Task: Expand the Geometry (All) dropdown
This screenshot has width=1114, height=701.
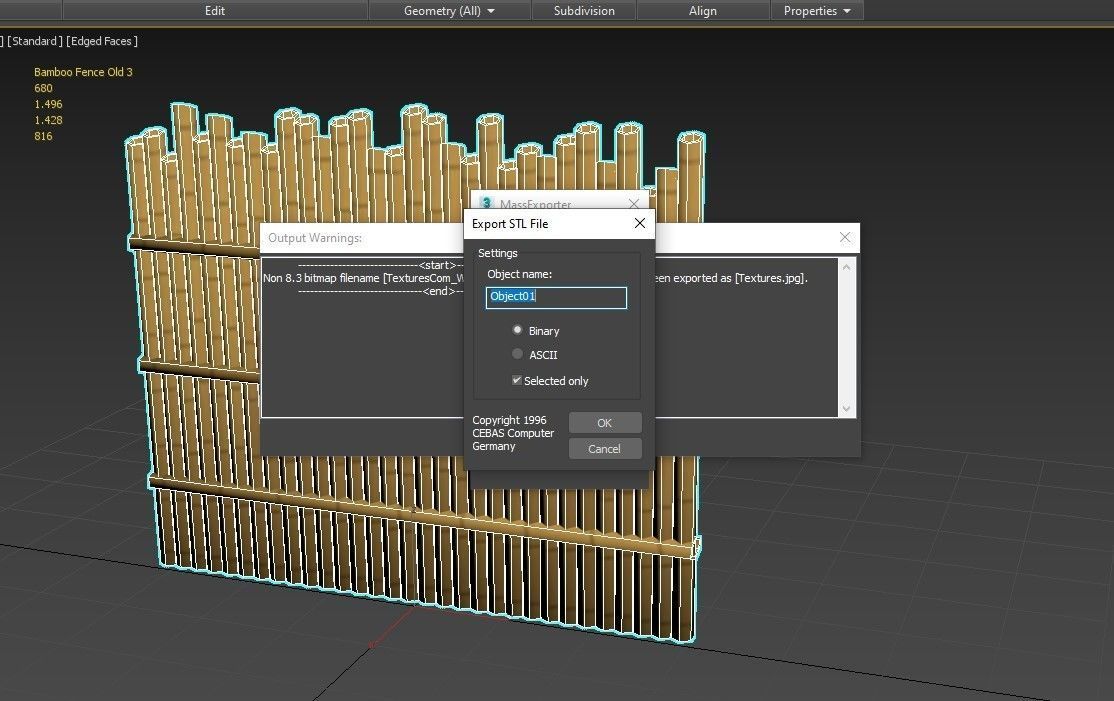Action: 449,11
